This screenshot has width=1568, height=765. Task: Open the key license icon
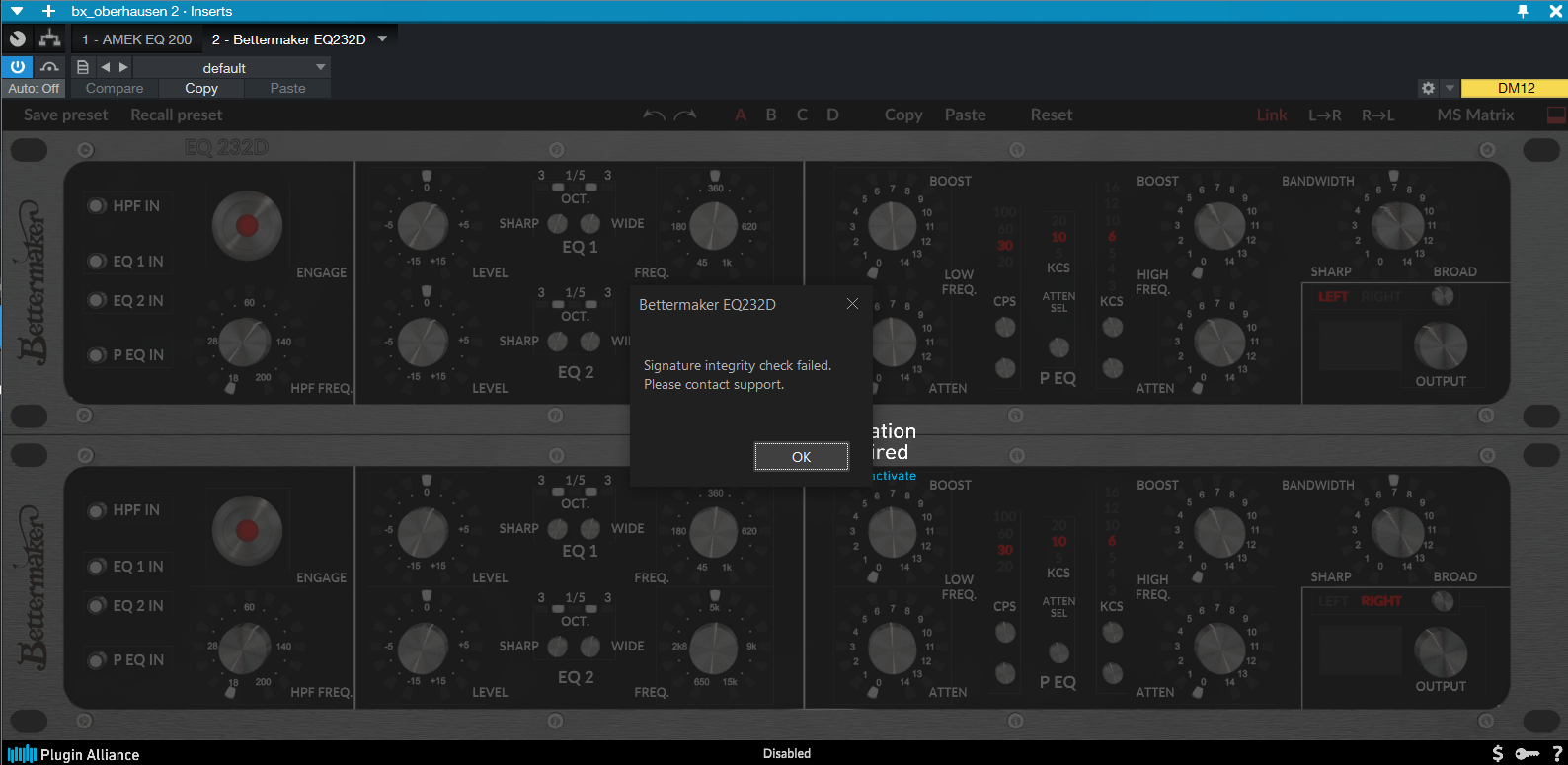point(1528,754)
